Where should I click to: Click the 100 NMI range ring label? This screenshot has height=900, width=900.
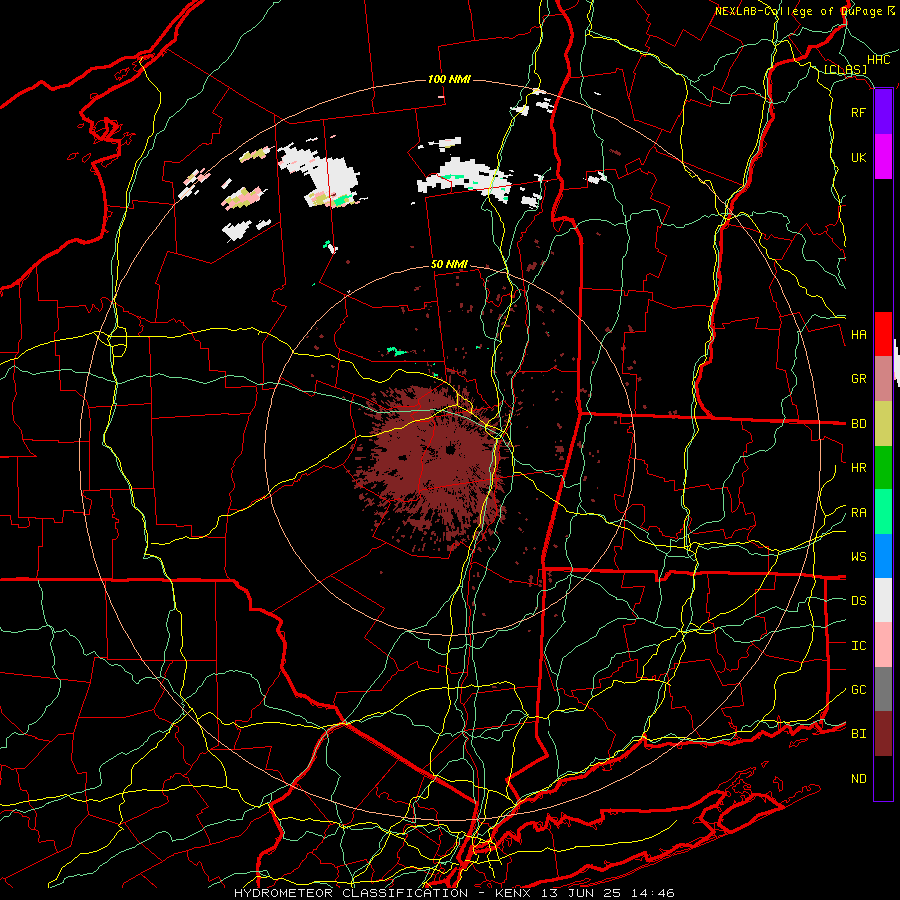449,79
